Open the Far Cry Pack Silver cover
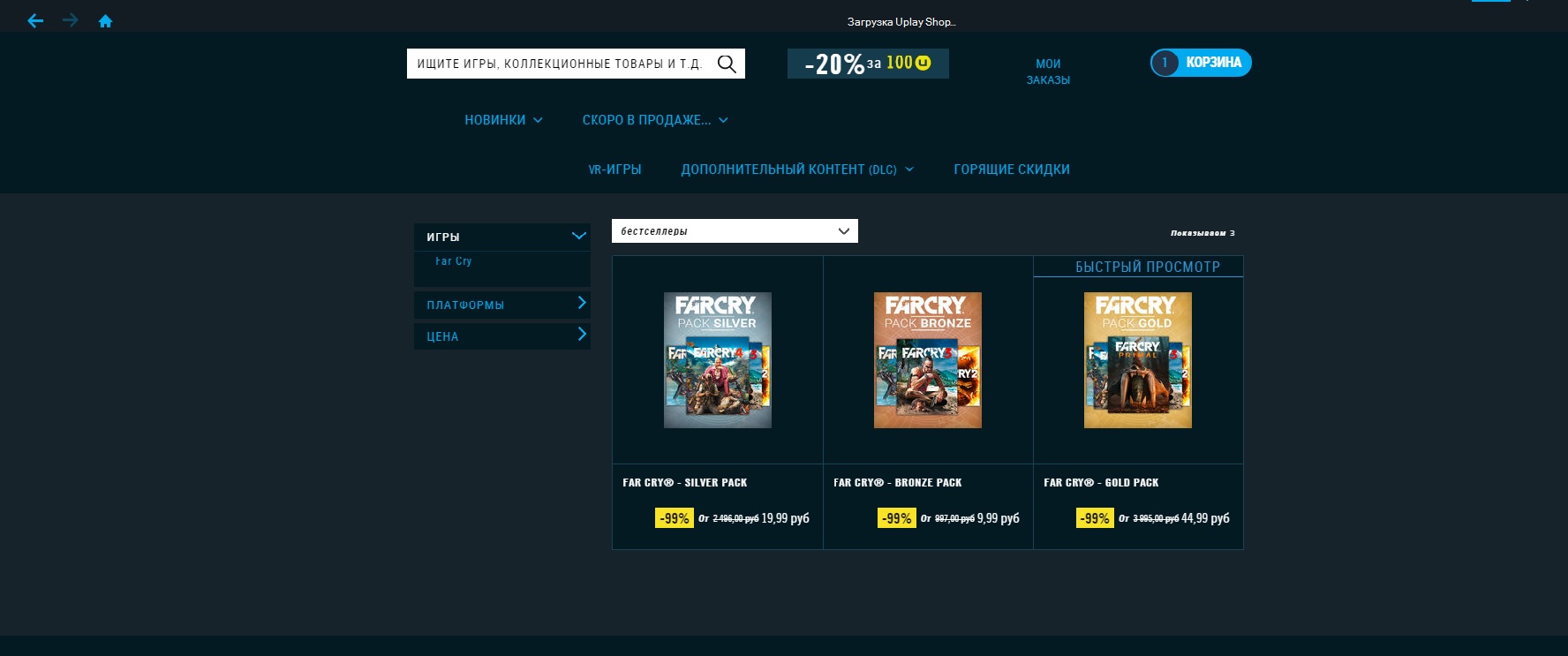Viewport: 1568px width, 656px height. (718, 360)
